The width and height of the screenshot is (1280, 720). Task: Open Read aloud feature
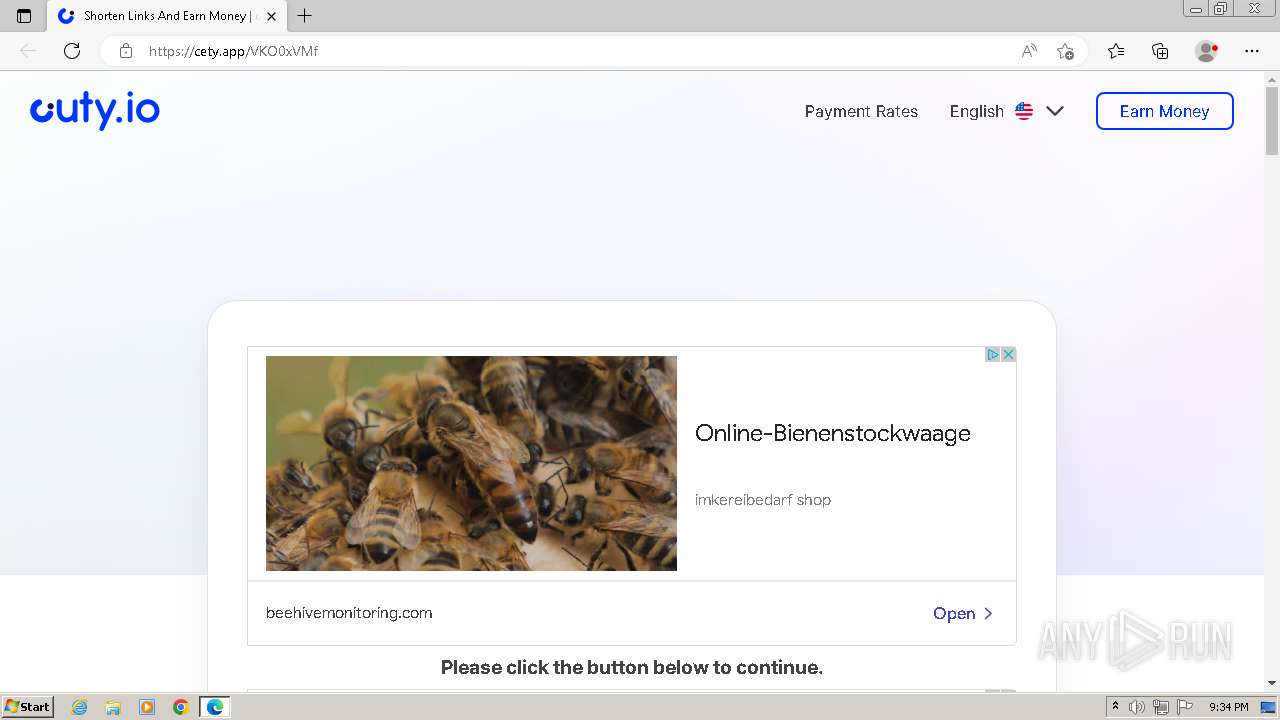(x=1029, y=51)
